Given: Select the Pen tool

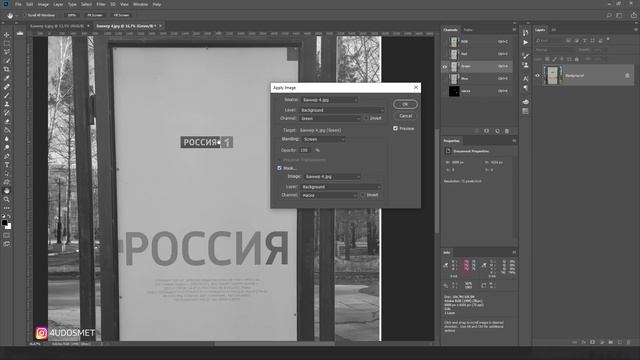Looking at the screenshot, I should 7,156.
